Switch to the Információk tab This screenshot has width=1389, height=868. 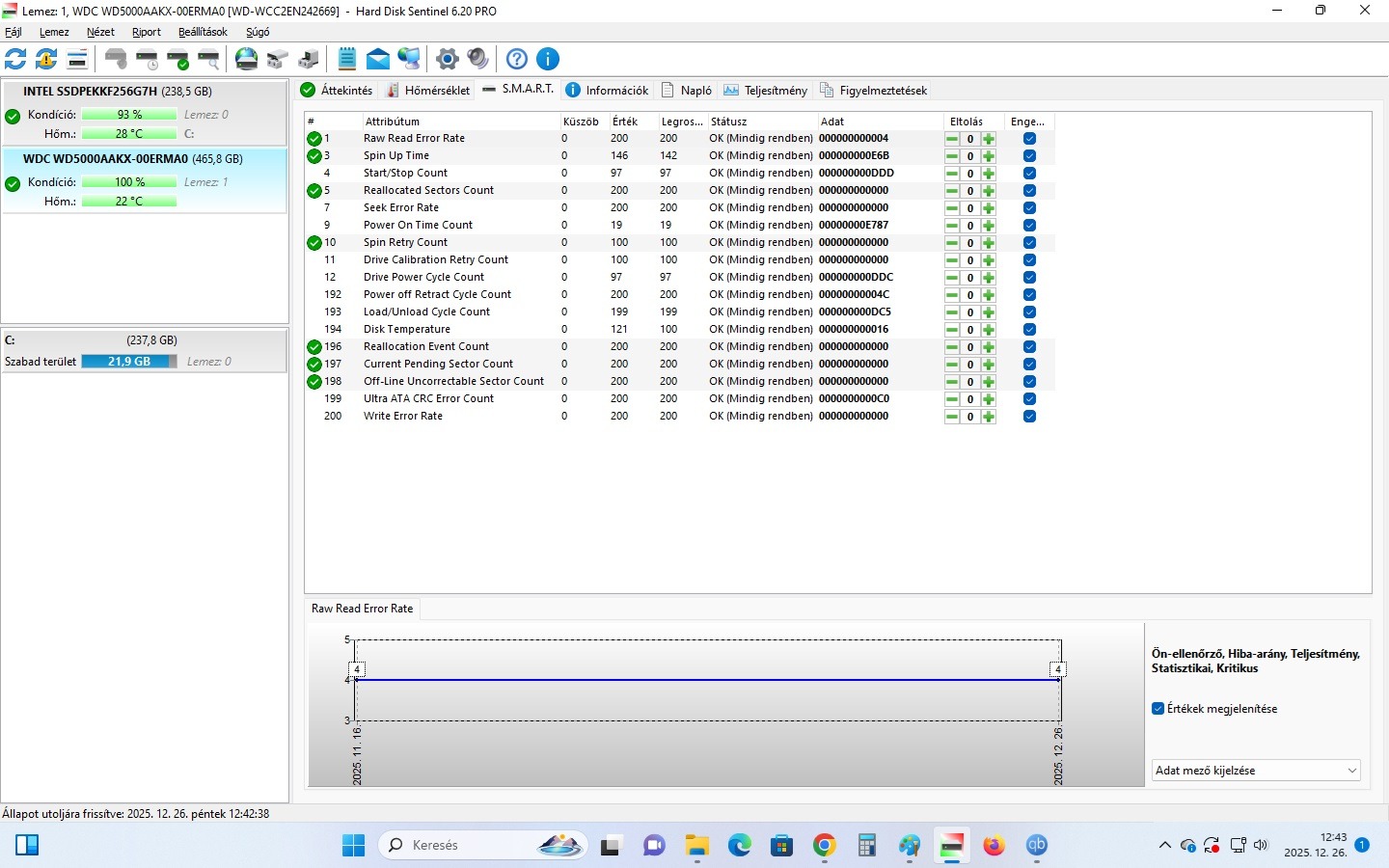(x=607, y=90)
